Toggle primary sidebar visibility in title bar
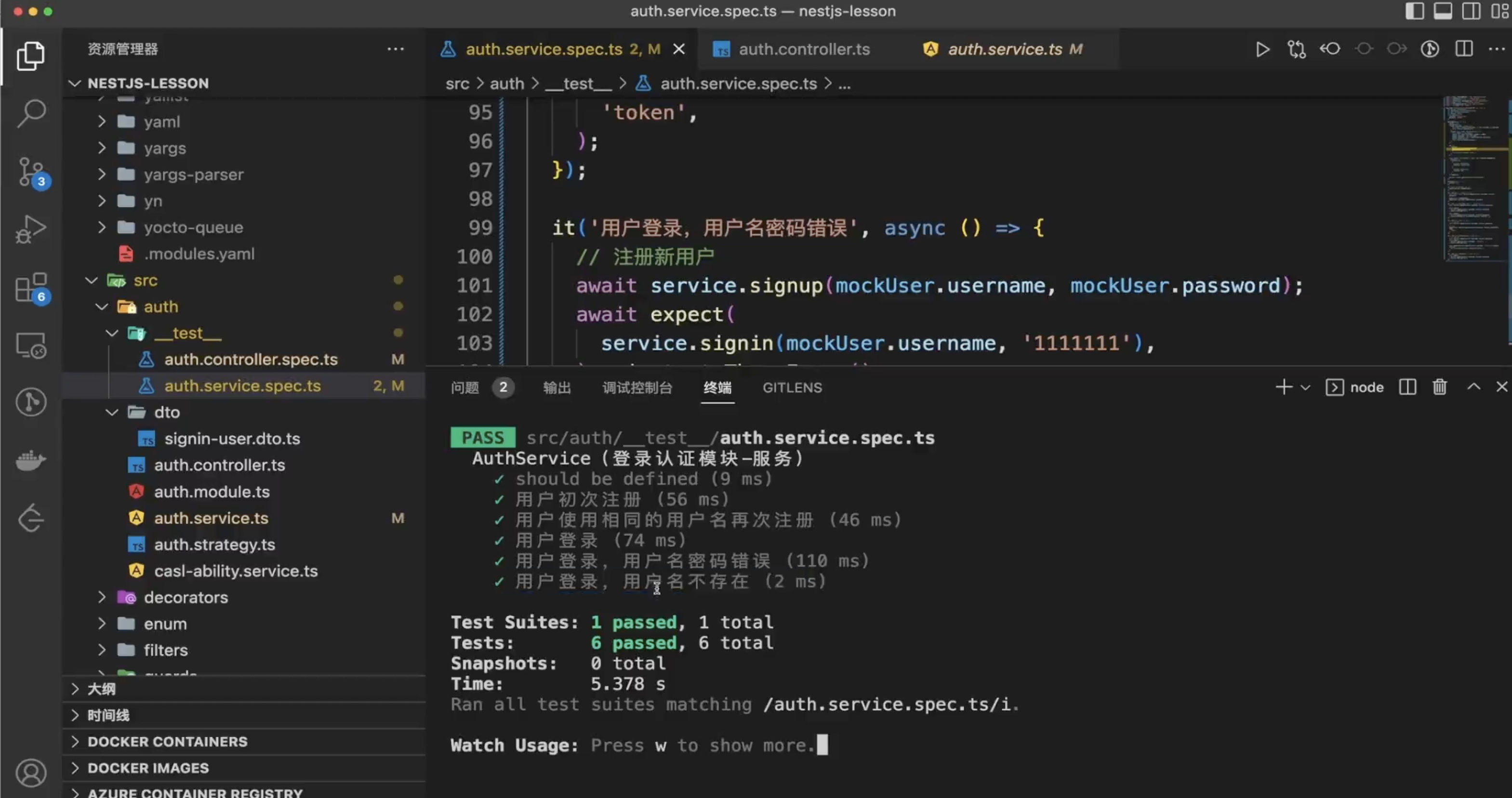Viewport: 1512px width, 798px height. (x=1414, y=11)
